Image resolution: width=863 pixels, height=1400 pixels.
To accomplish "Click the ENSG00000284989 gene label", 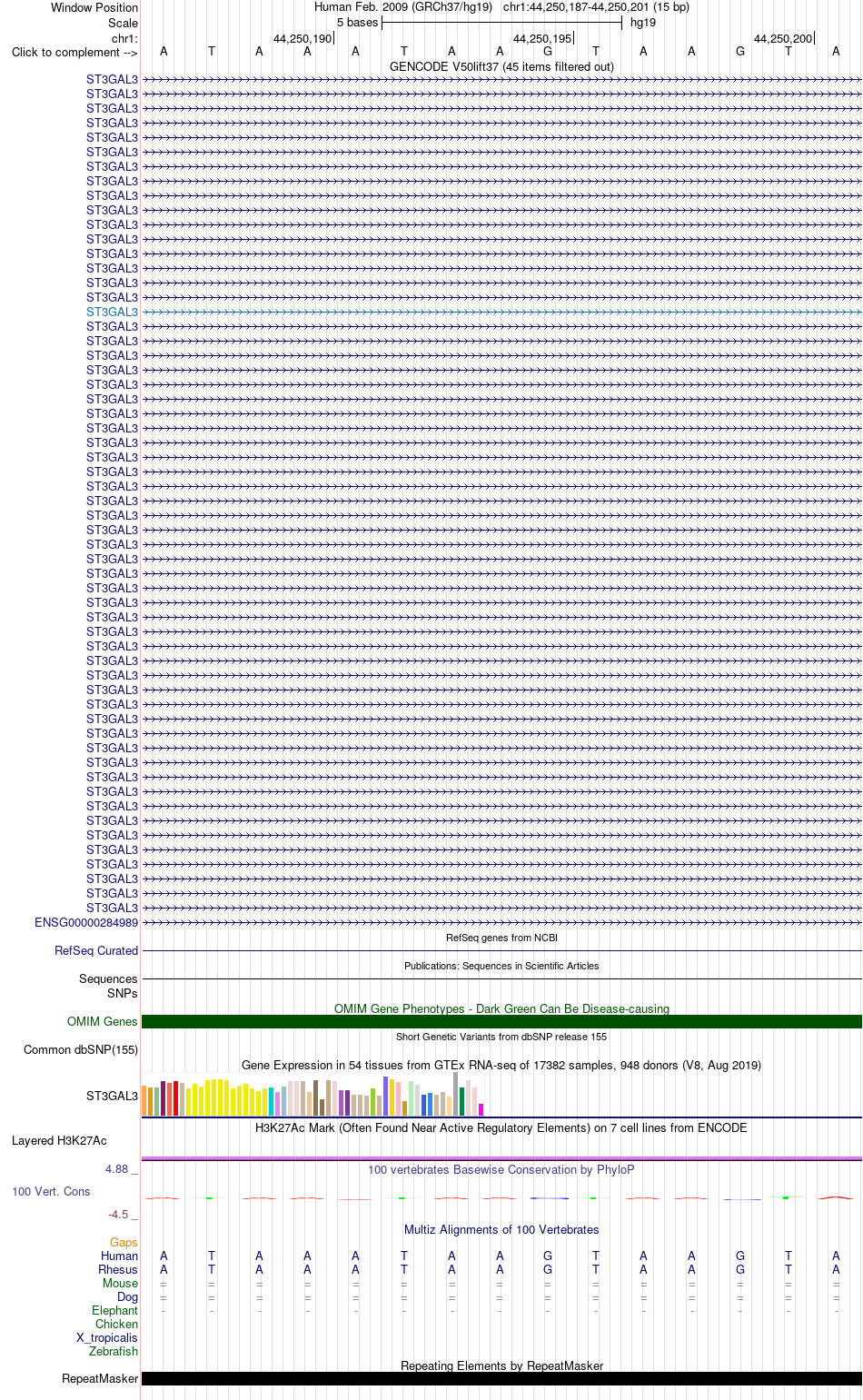I will coord(86,922).
